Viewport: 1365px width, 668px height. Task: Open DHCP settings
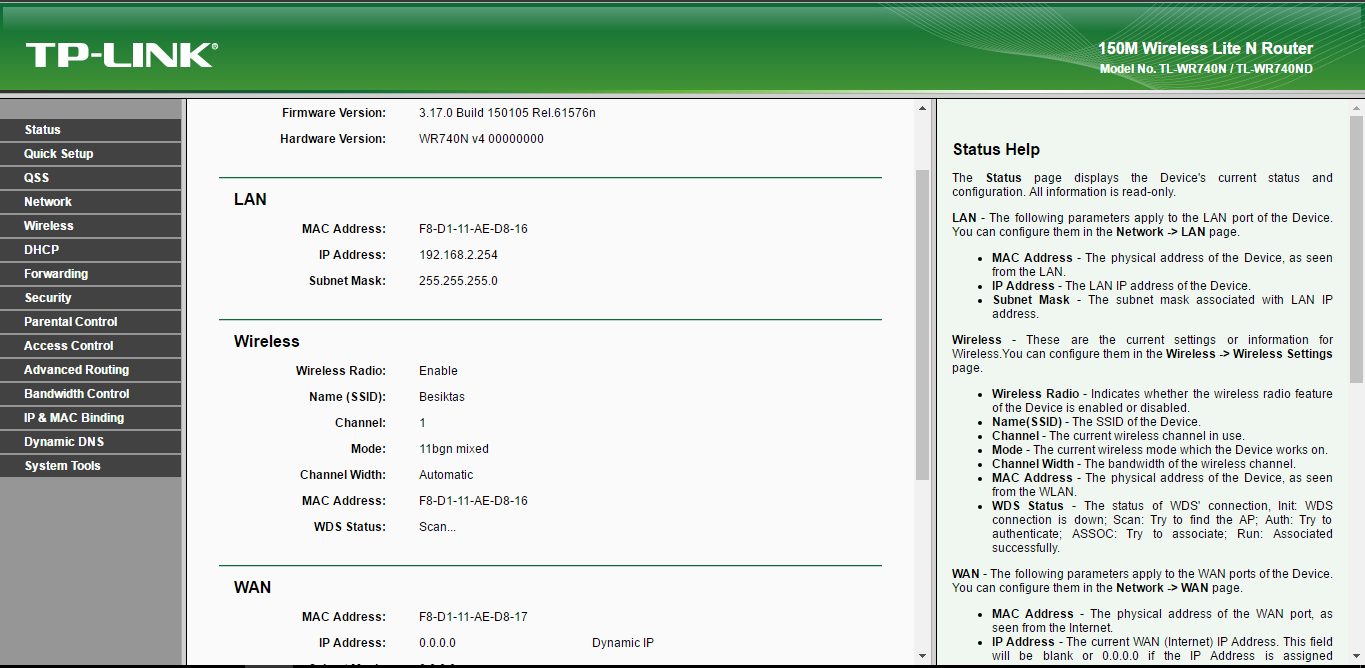pos(91,250)
